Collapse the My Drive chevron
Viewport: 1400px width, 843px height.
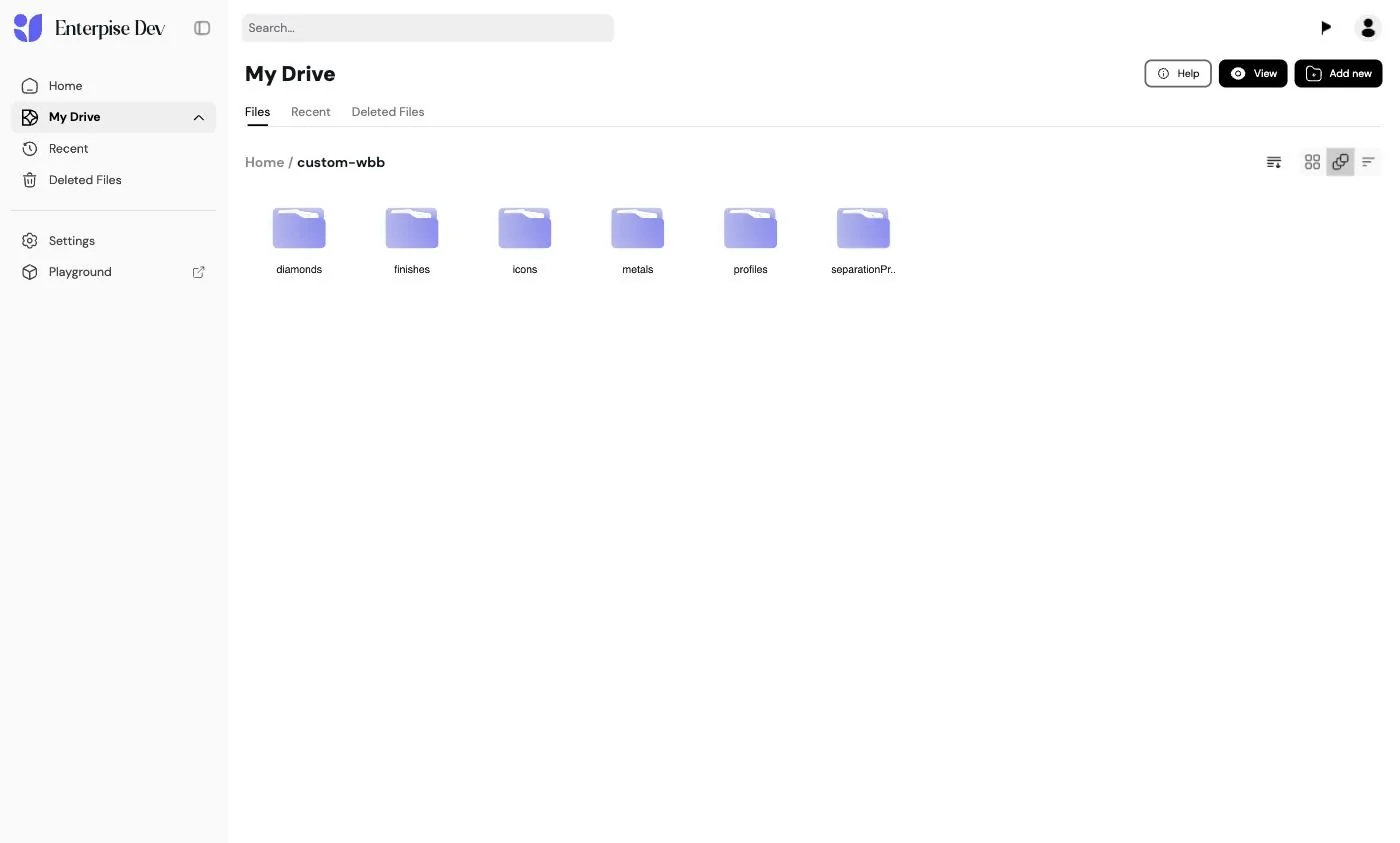(199, 118)
